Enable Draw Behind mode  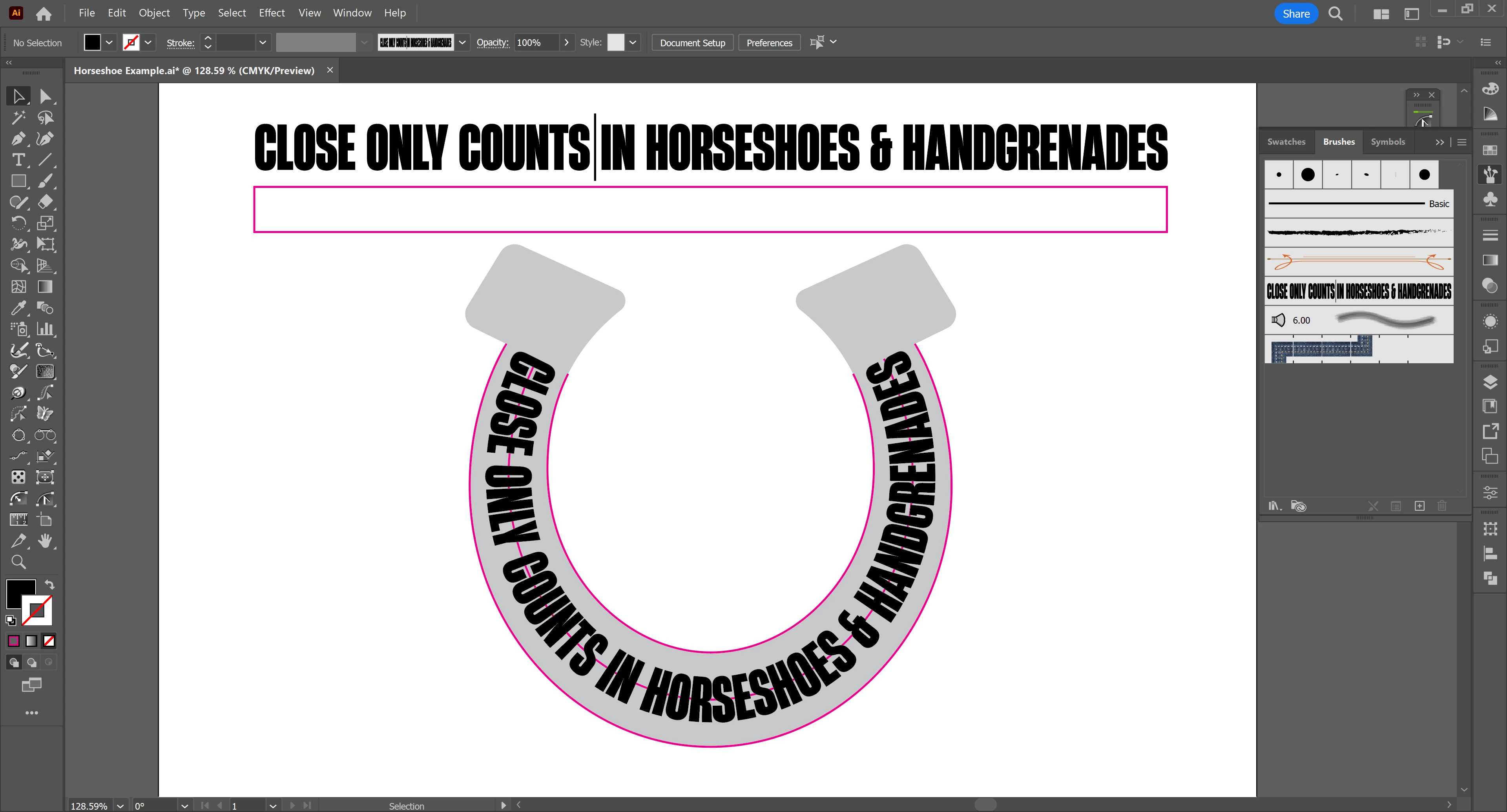tap(31, 662)
